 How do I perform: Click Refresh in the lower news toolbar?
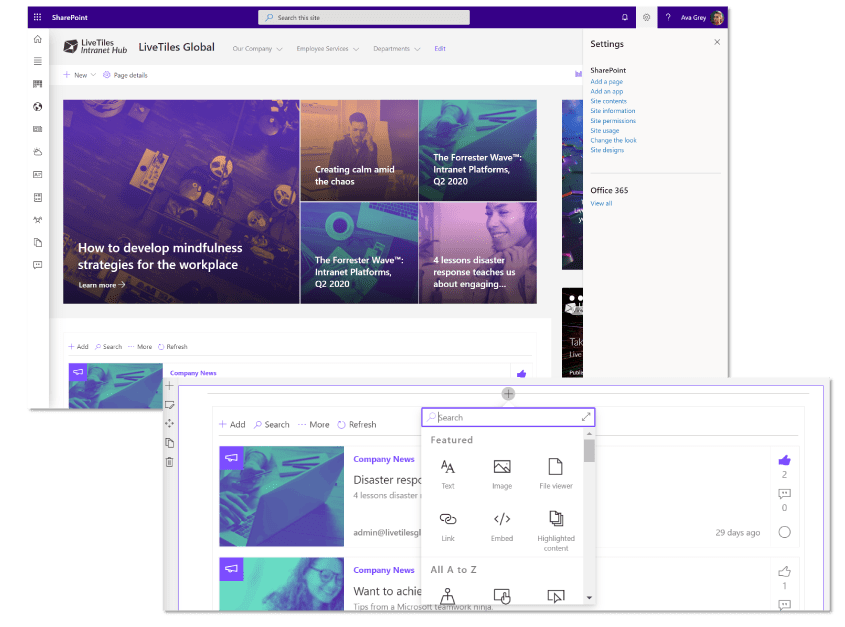pos(357,424)
